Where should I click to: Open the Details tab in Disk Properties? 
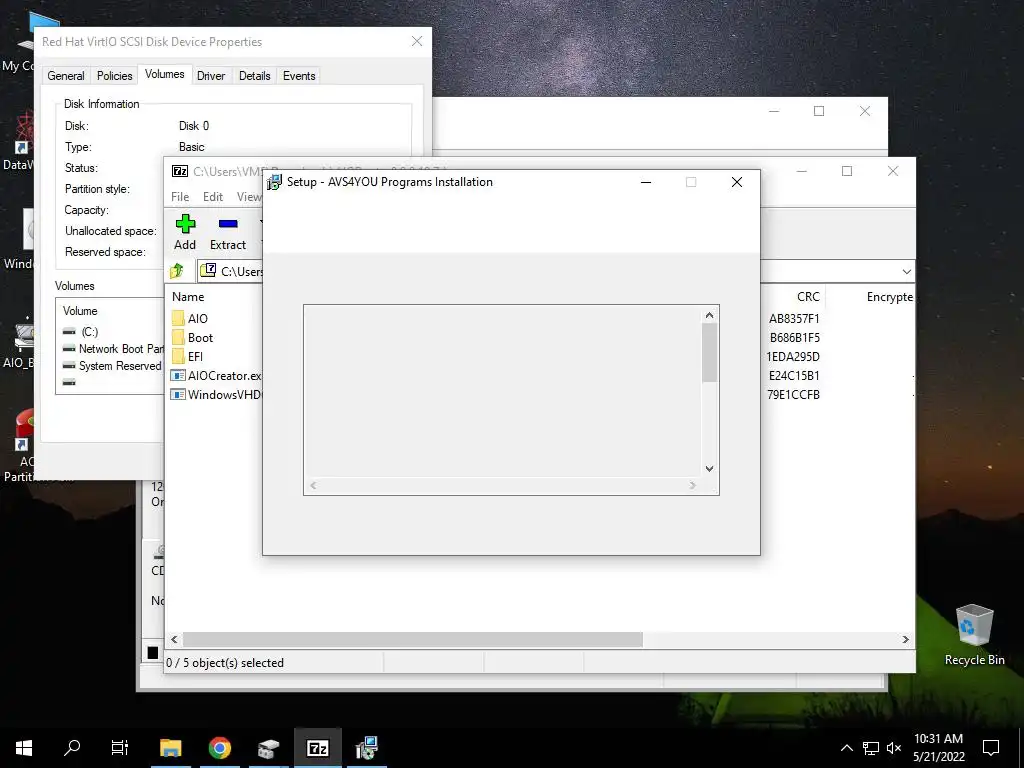[x=255, y=76]
